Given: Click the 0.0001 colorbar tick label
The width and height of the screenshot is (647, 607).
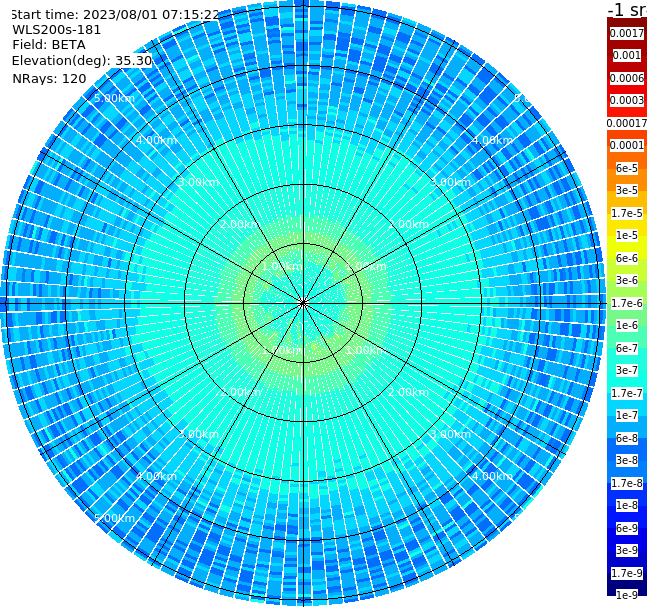Looking at the screenshot, I should coord(627,145).
